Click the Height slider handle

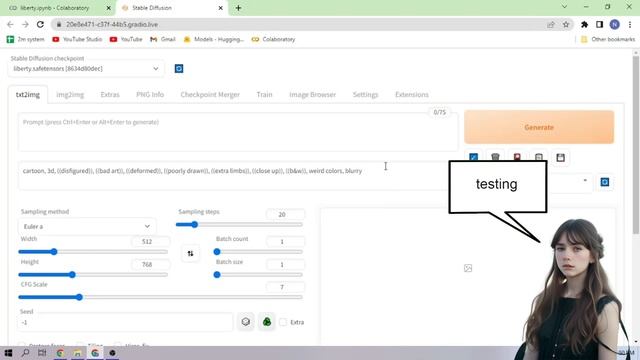tap(72, 275)
